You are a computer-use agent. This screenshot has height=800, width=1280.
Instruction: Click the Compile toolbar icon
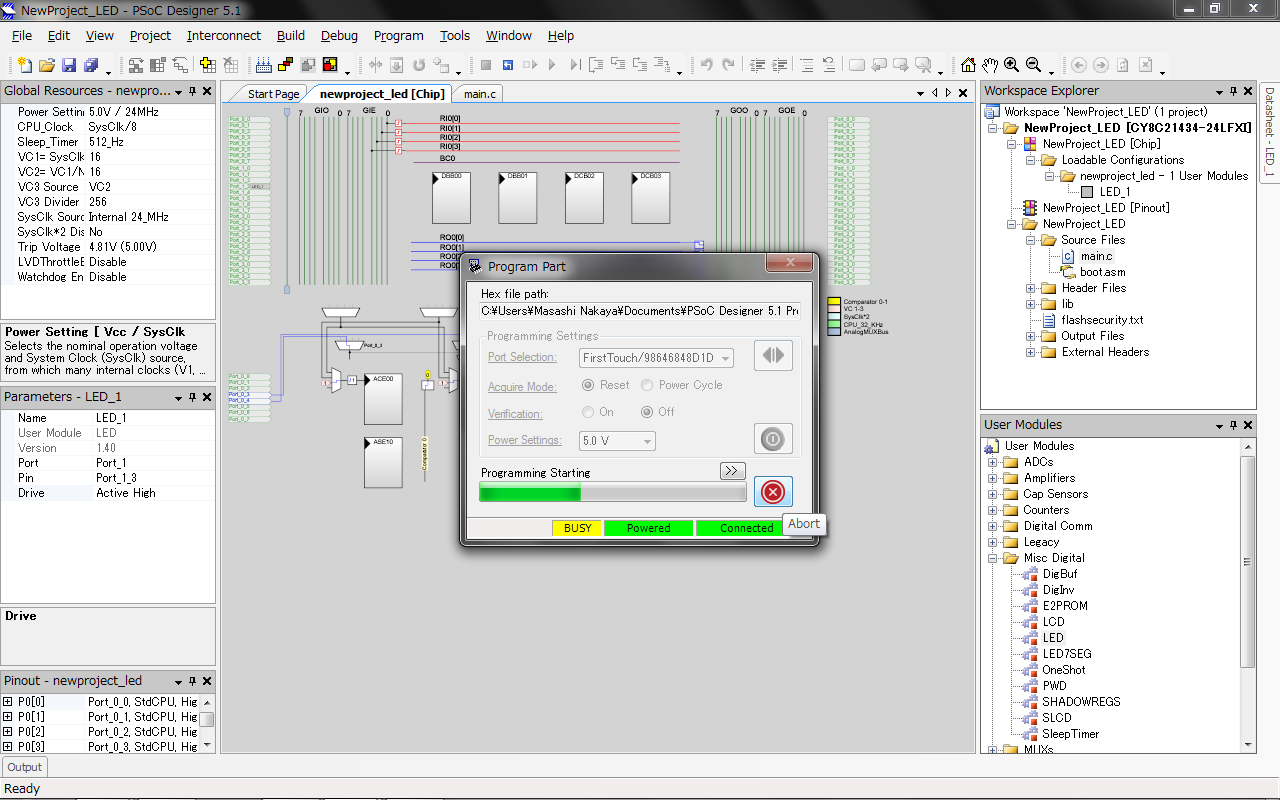coord(308,65)
